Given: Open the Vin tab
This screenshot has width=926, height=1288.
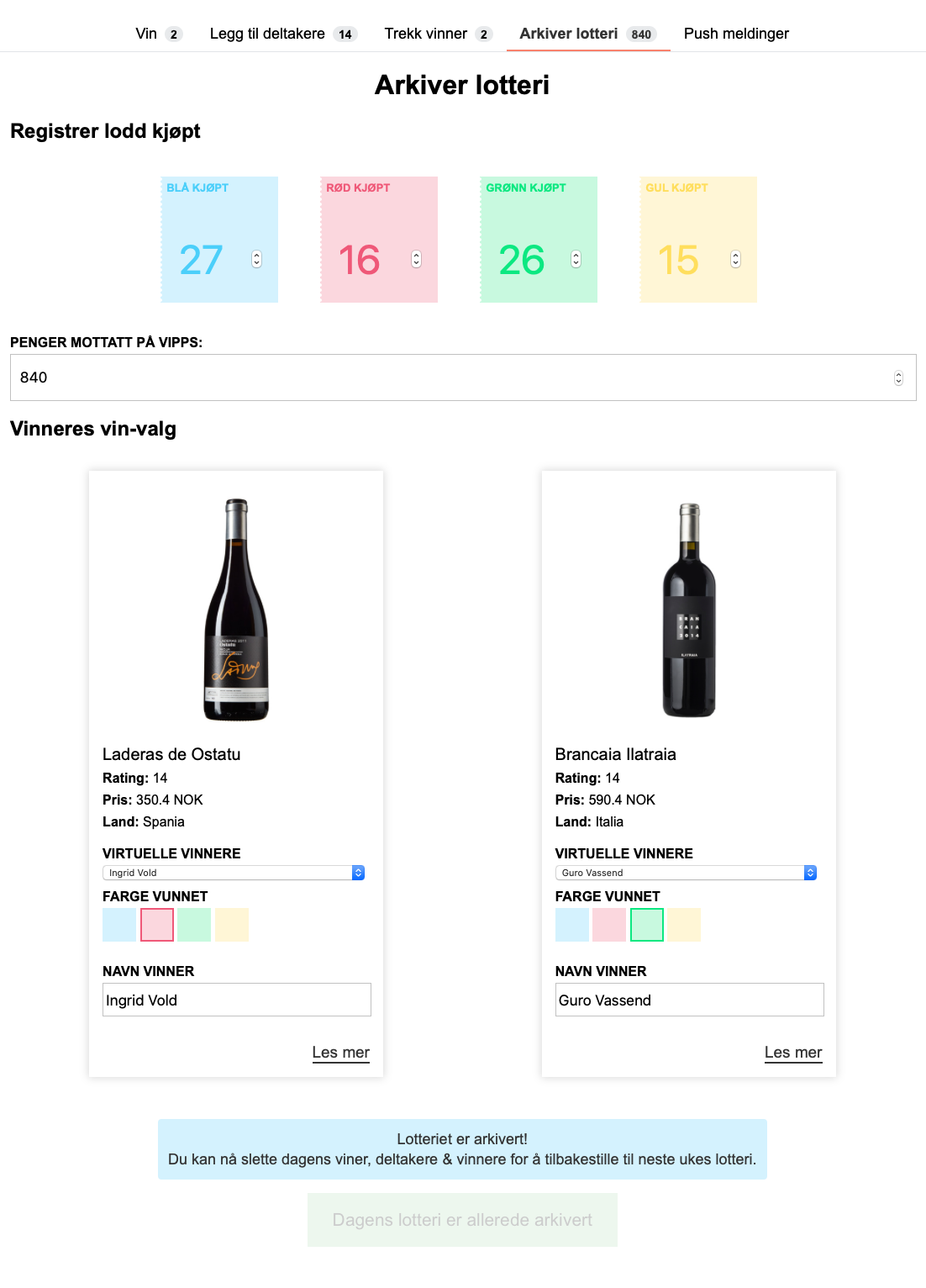Looking at the screenshot, I should (x=158, y=34).
